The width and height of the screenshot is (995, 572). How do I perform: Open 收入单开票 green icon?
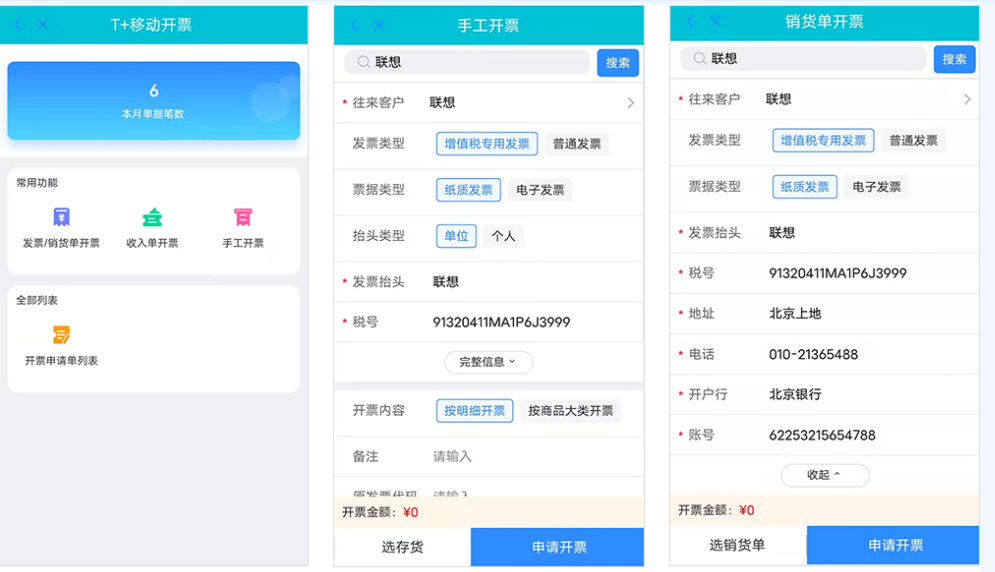(x=152, y=218)
